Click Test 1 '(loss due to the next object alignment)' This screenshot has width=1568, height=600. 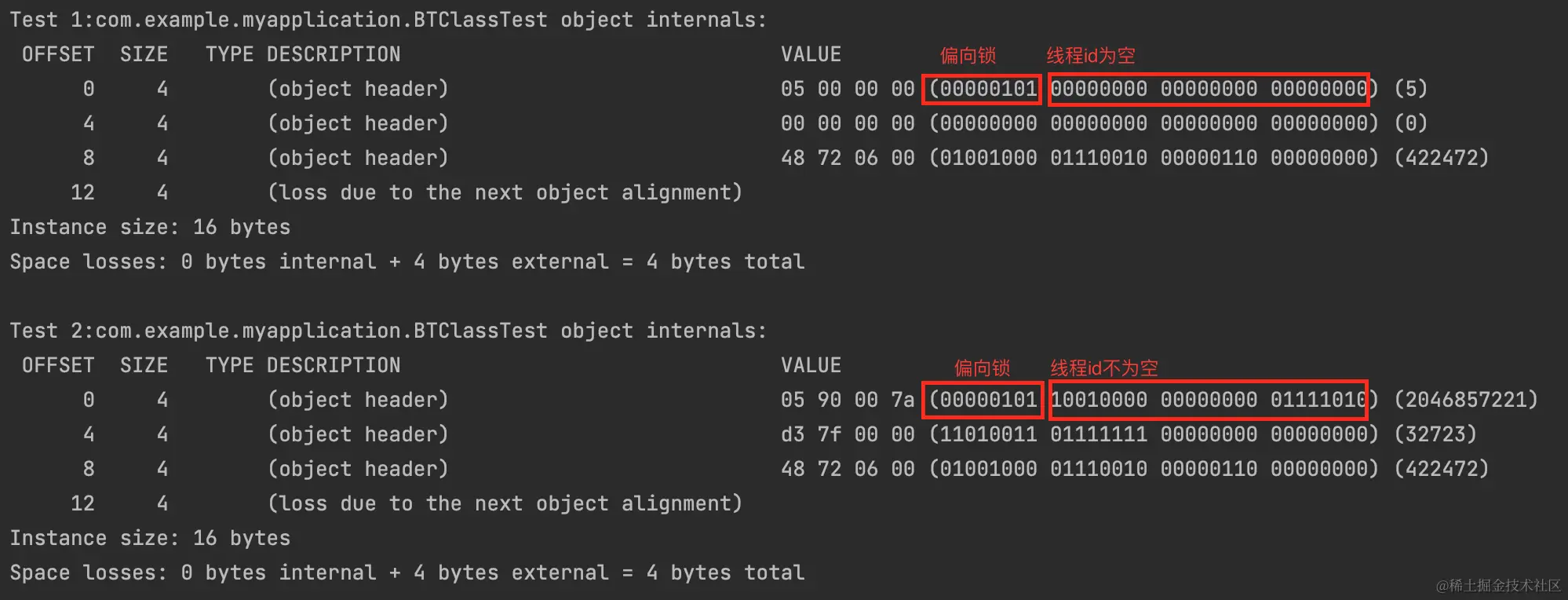(505, 192)
